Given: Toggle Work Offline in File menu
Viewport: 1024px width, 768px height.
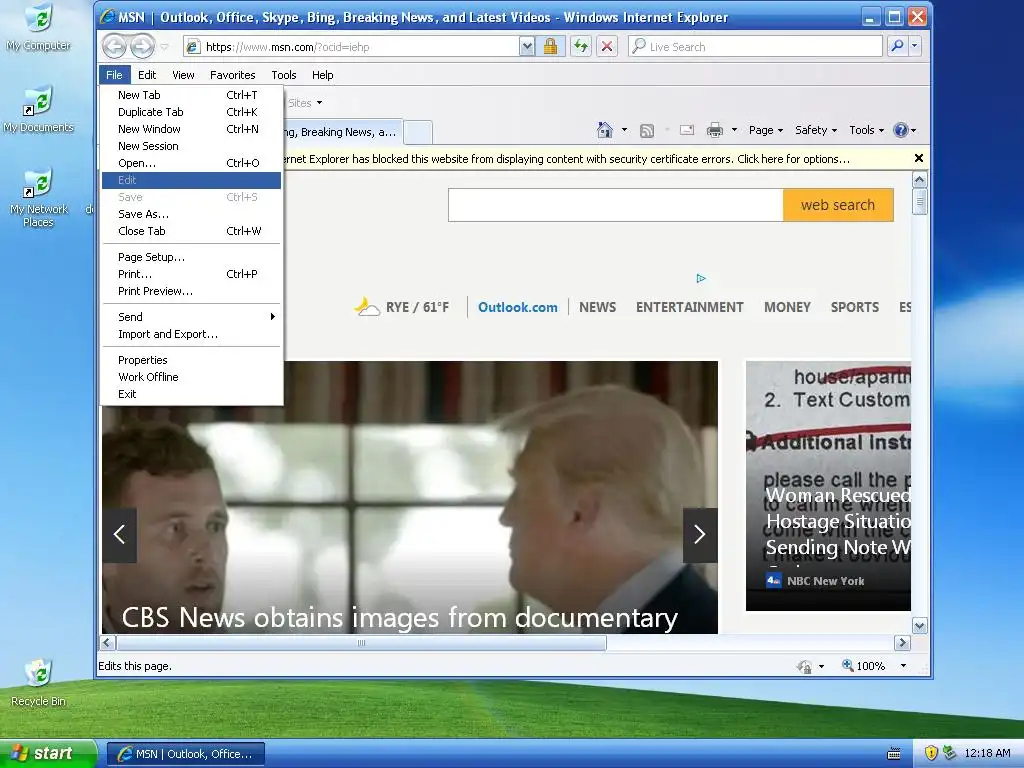Looking at the screenshot, I should point(191,377).
